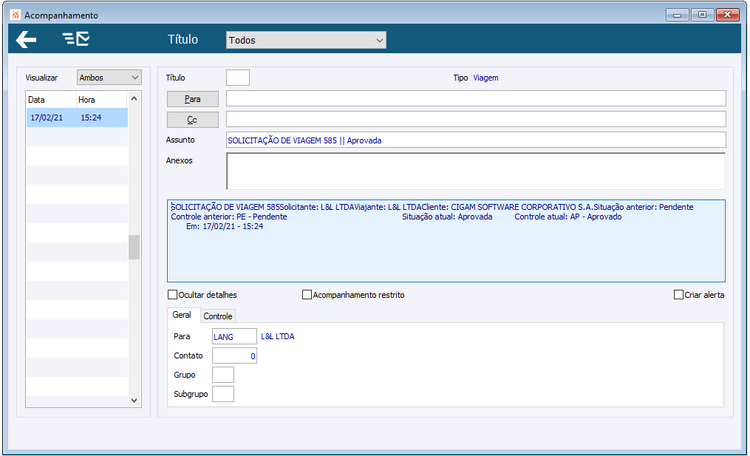The image size is (750, 456).
Task: Minimize the Acompanhamento window
Action: (677, 15)
